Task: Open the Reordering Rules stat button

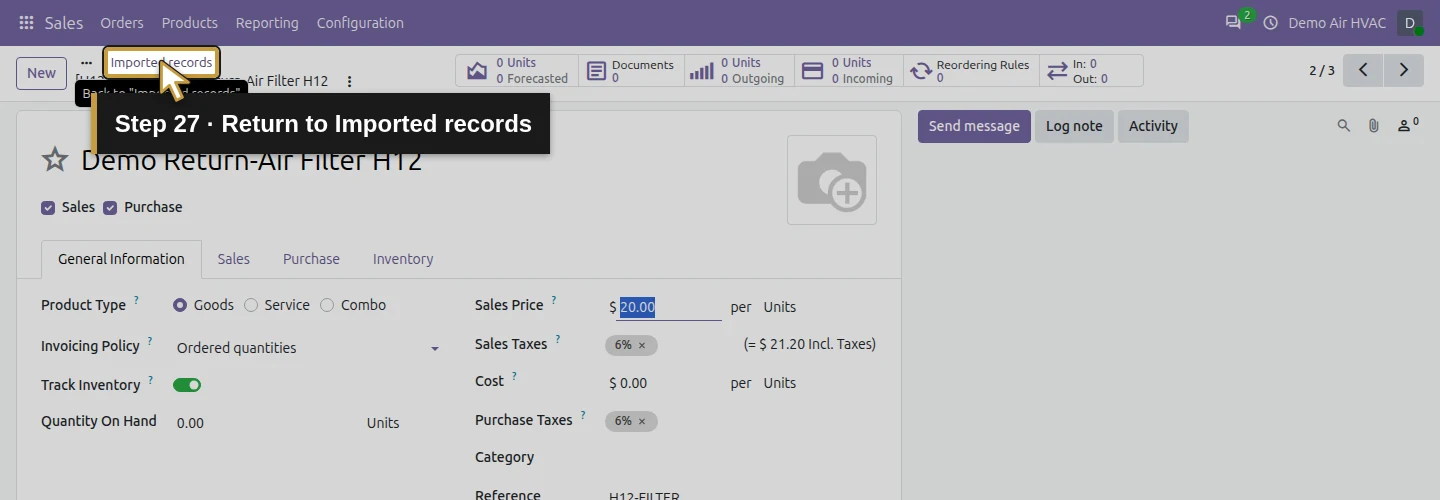Action: (x=969, y=70)
